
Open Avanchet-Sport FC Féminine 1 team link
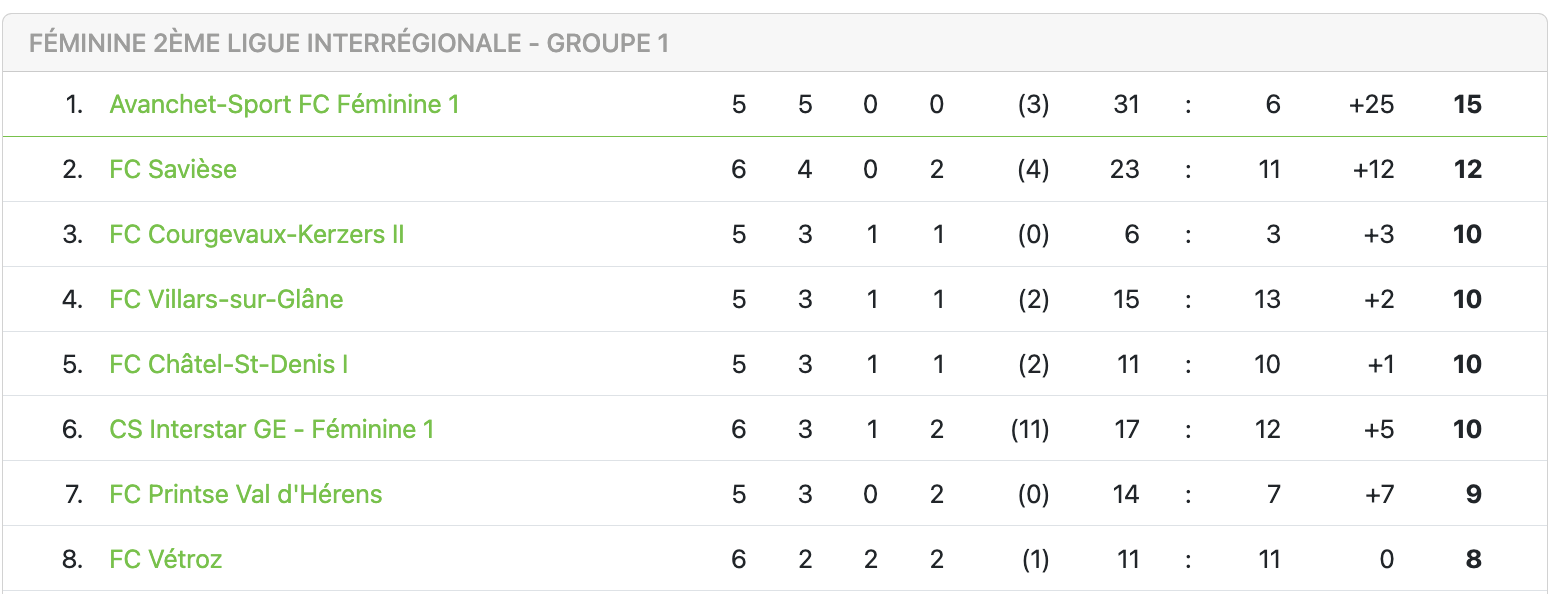(284, 104)
